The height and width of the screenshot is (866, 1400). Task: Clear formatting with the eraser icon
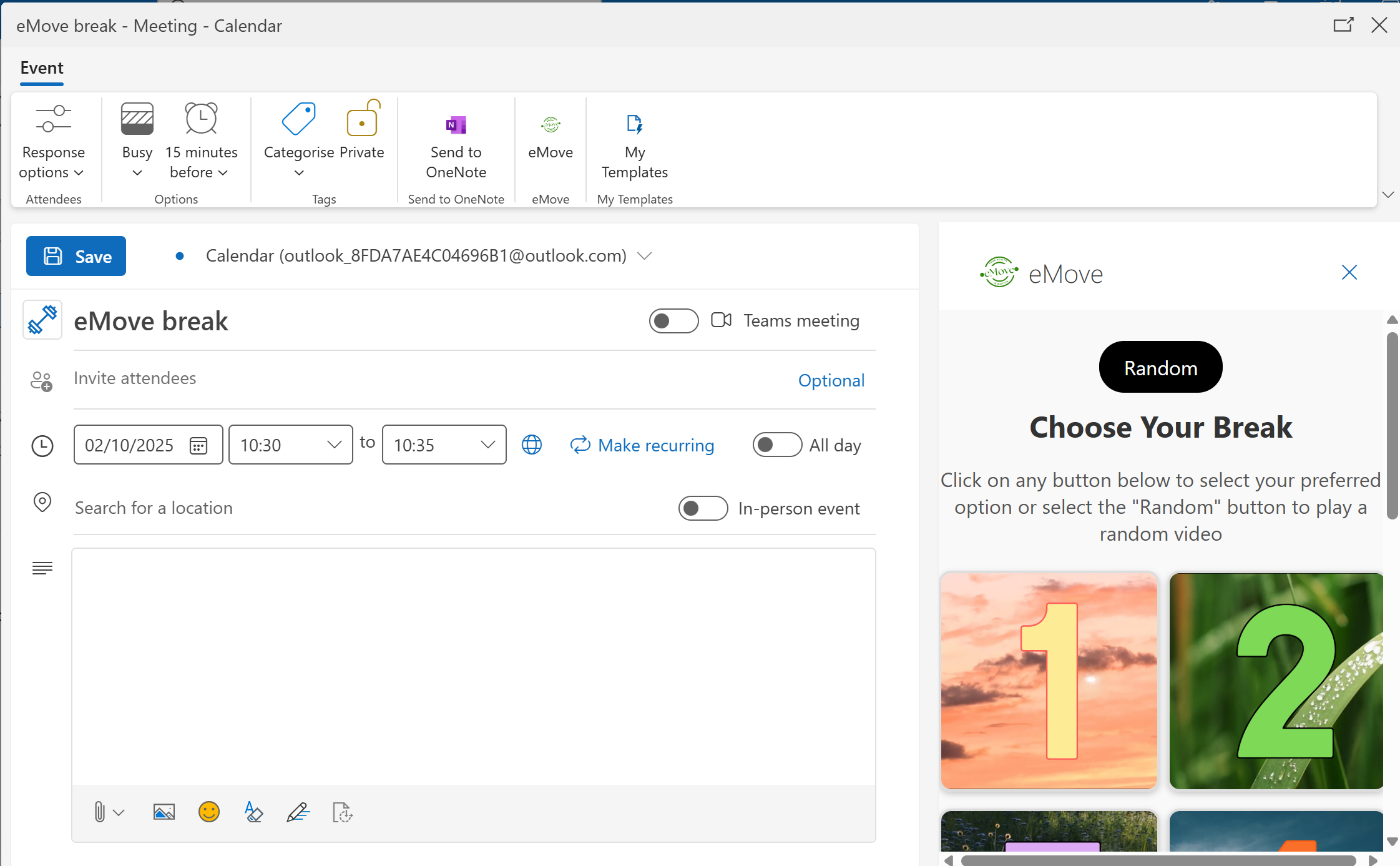click(x=253, y=812)
